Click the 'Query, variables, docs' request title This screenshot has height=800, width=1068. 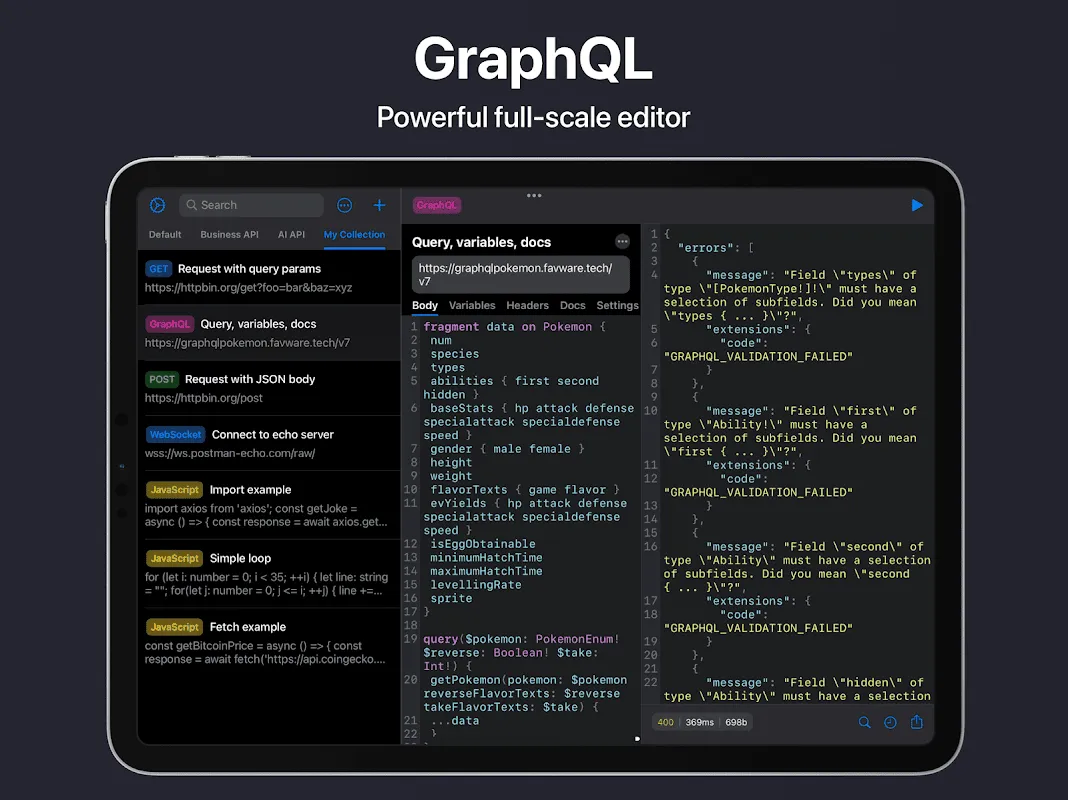coord(481,242)
